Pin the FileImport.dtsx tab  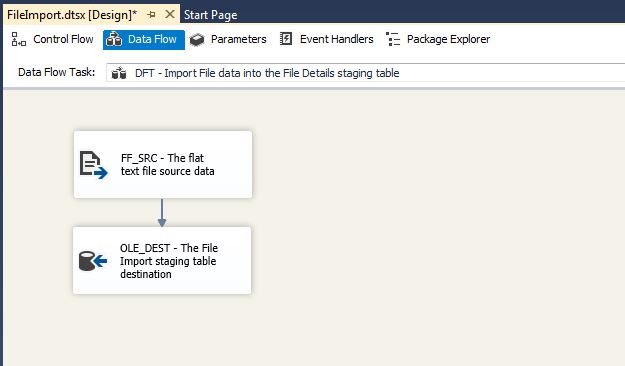151,15
